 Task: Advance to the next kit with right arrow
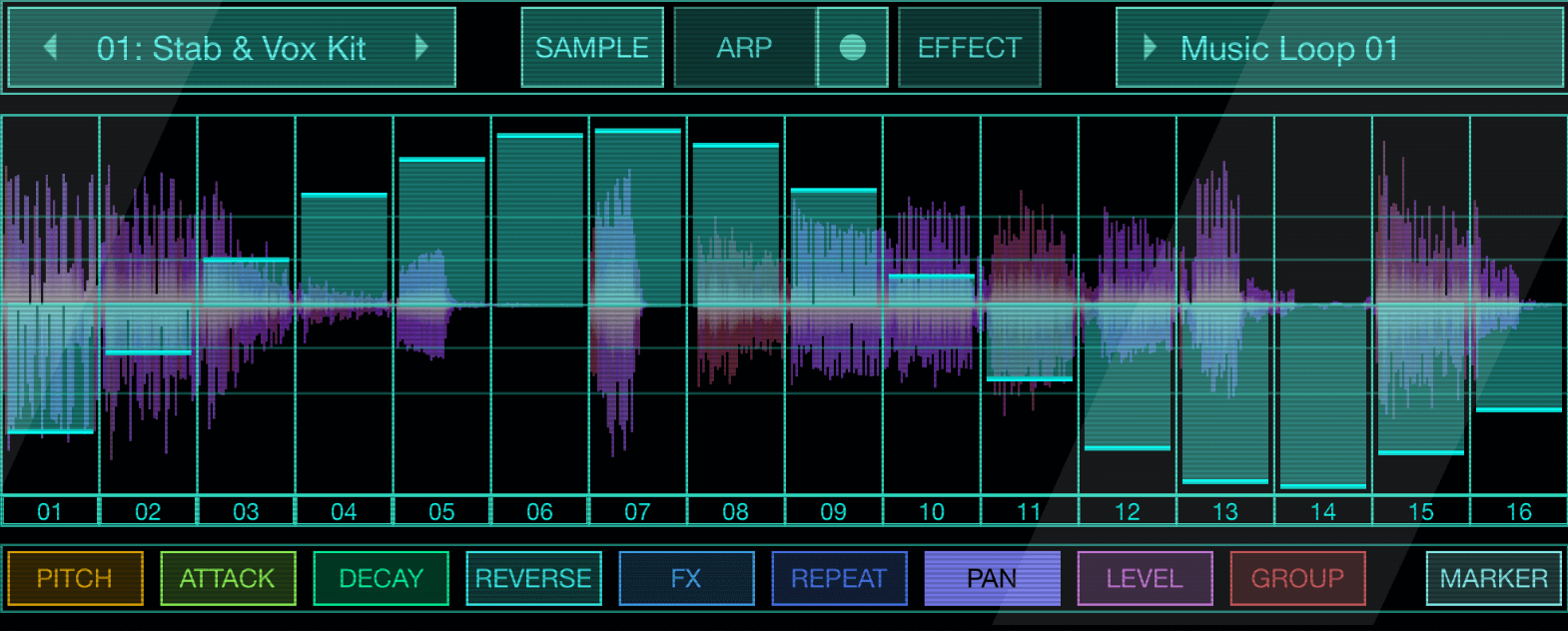pyautogui.click(x=421, y=47)
